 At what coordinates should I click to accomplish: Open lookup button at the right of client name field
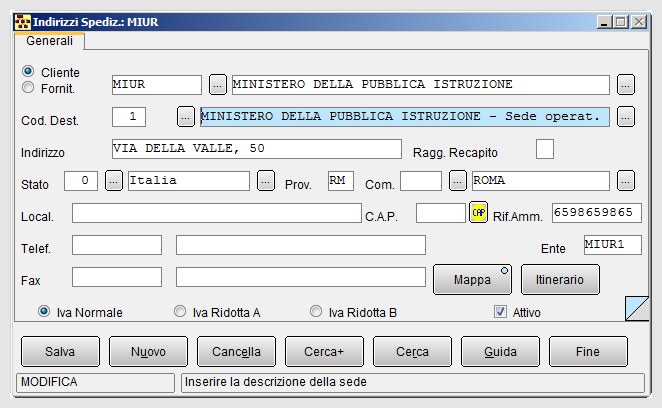coord(625,85)
